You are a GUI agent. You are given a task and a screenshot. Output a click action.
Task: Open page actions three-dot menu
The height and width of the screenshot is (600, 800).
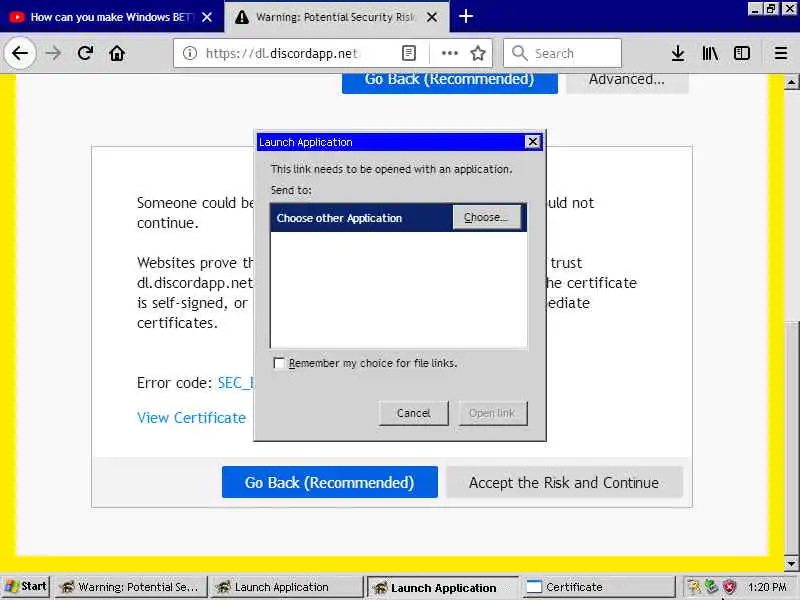[x=449, y=53]
